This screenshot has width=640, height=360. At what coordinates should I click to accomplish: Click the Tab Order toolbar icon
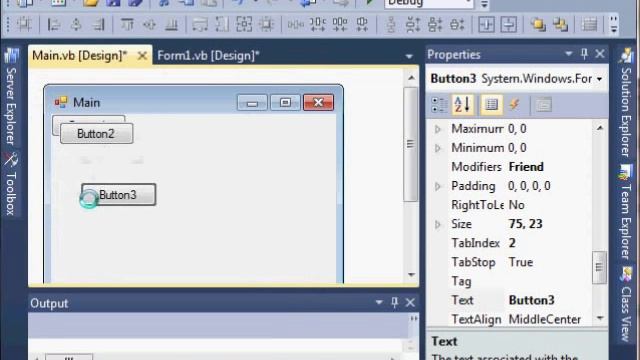589,25
